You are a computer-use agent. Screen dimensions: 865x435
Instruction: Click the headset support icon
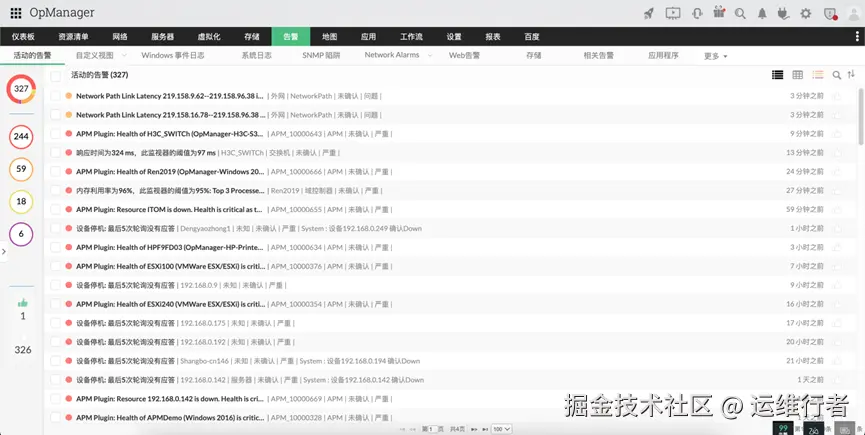(x=697, y=13)
